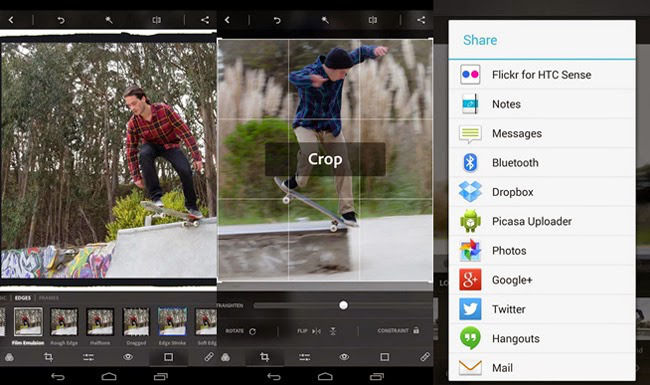Undo the last edit on the Crop screen
Viewport: 650px width, 385px height.
[277, 20]
